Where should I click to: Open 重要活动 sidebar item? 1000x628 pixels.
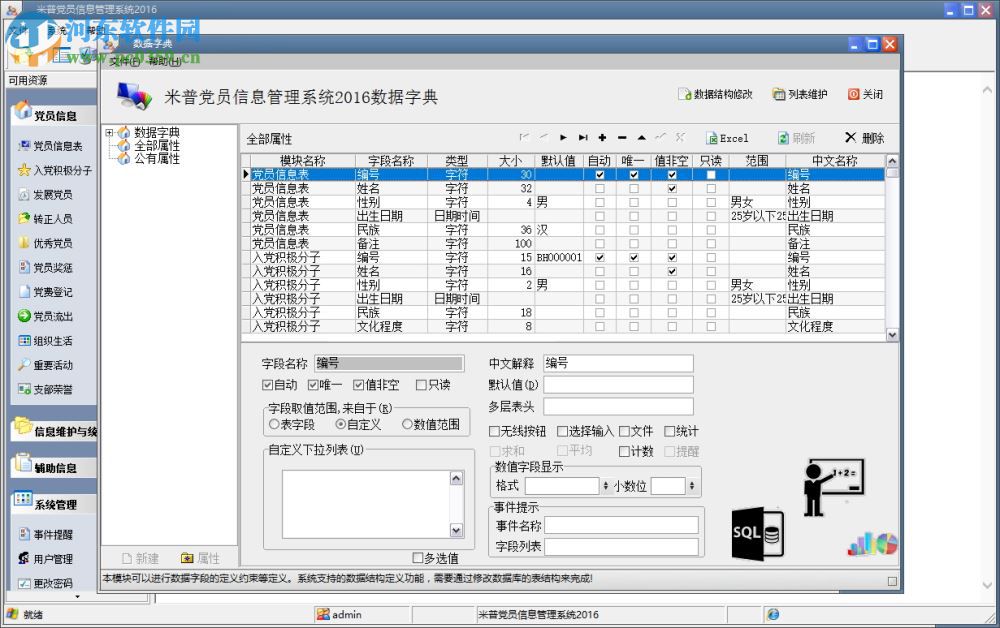coord(45,365)
